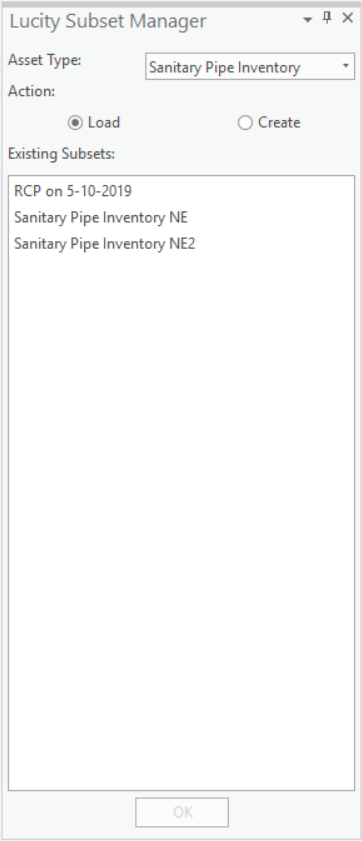Choose the Sanitary Pipe Inventory NE2 subset
The height and width of the screenshot is (841, 362).
[105, 244]
